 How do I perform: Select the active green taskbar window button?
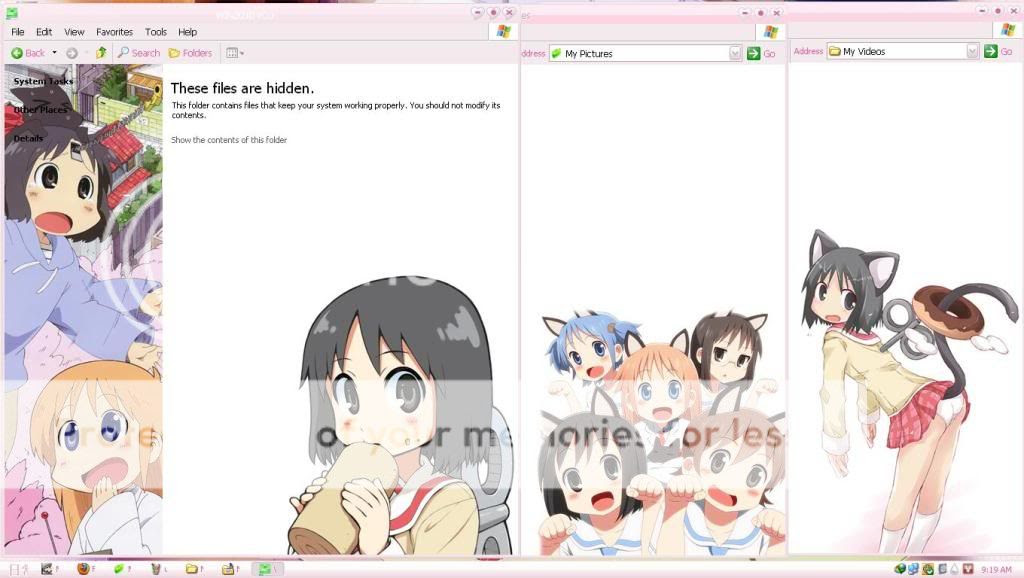[x=267, y=569]
